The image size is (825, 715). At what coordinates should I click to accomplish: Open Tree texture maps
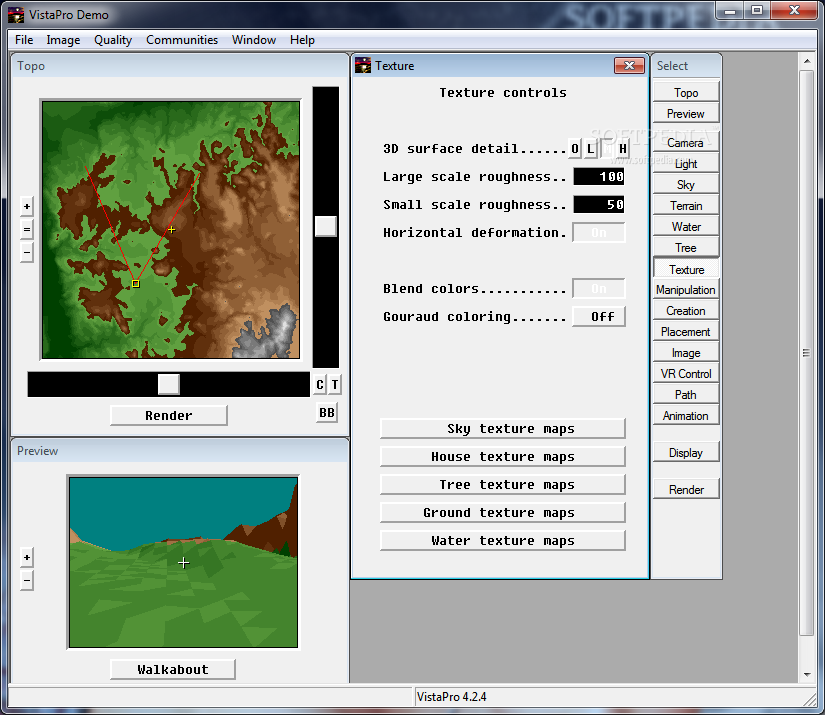tap(502, 484)
